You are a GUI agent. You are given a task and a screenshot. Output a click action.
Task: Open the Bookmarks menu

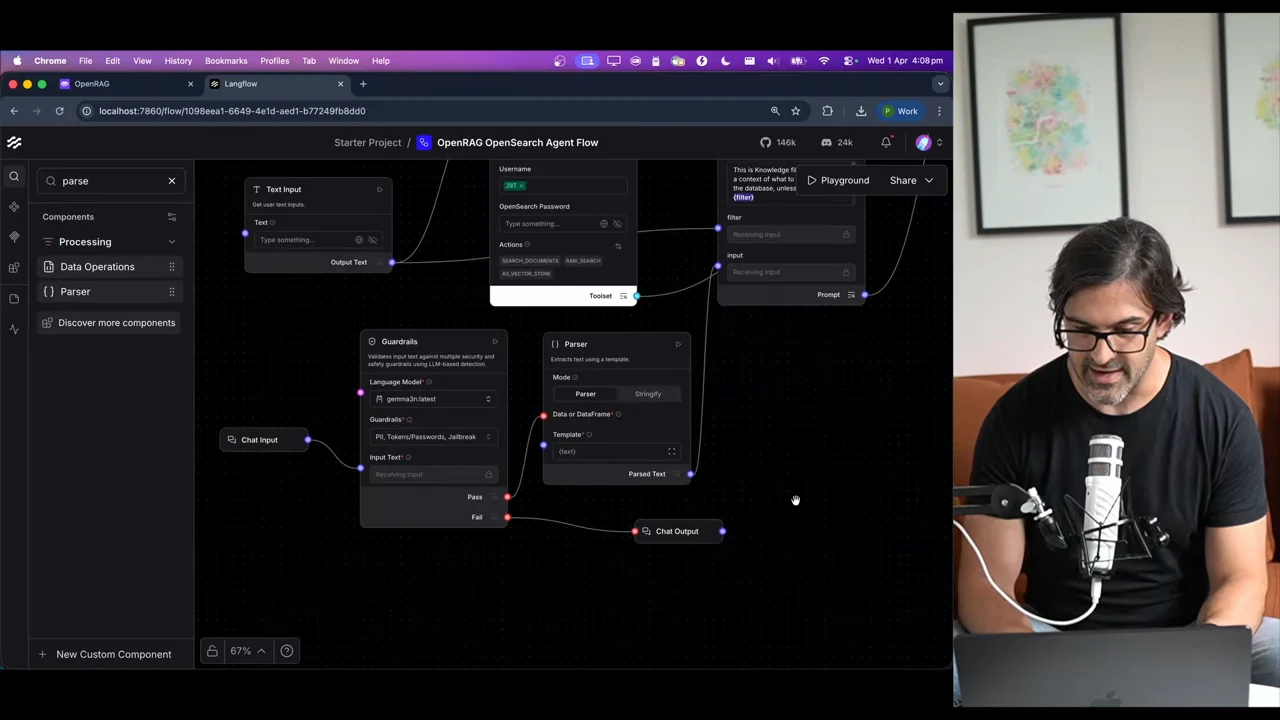(226, 61)
